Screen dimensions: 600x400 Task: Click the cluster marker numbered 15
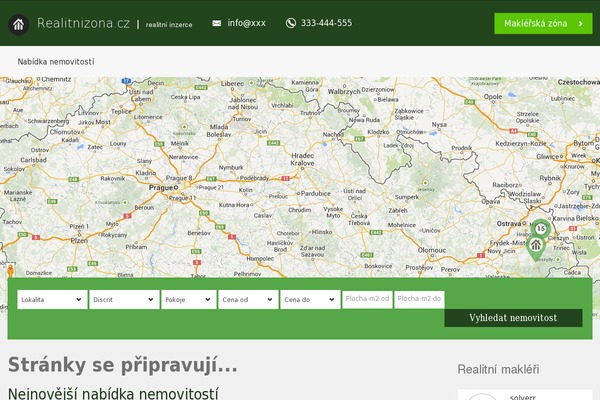click(540, 229)
